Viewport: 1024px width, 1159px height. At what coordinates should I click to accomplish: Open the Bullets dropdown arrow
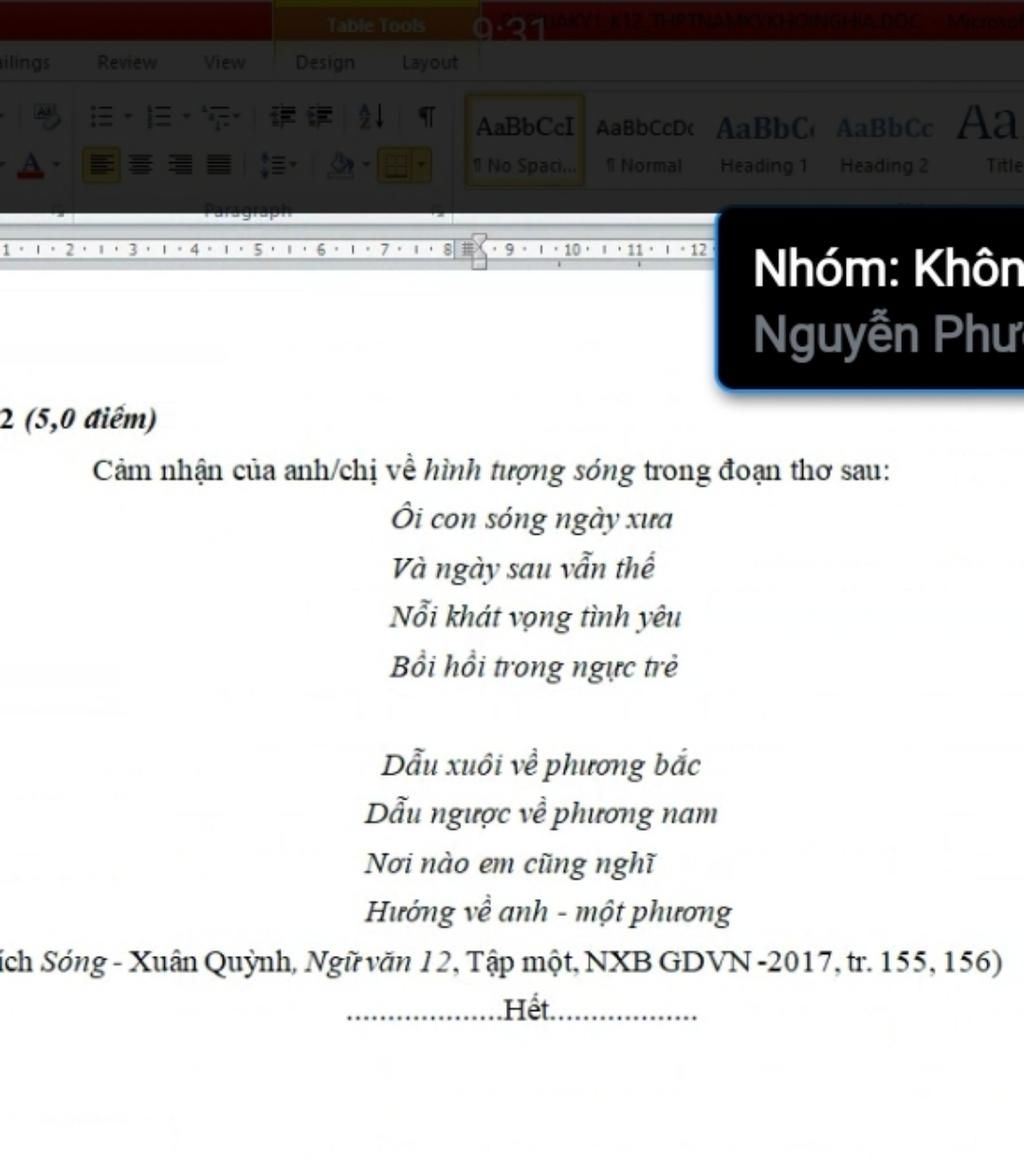(127, 117)
